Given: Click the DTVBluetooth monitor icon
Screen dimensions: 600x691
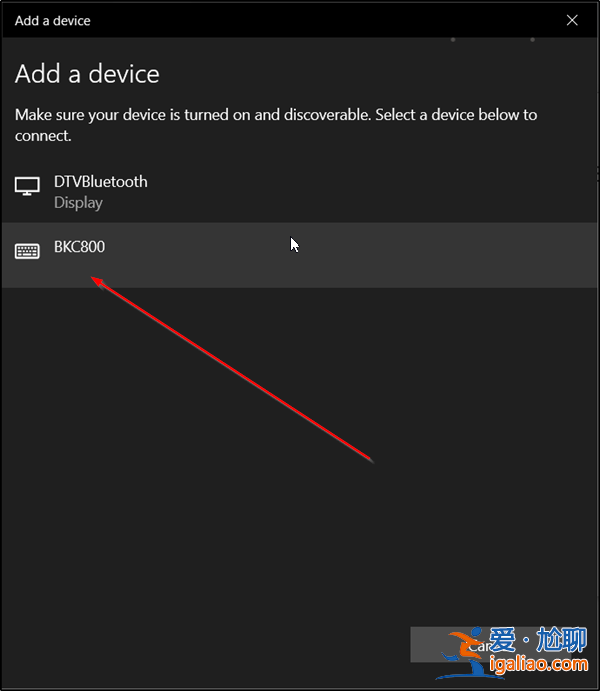Looking at the screenshot, I should pos(27,186).
